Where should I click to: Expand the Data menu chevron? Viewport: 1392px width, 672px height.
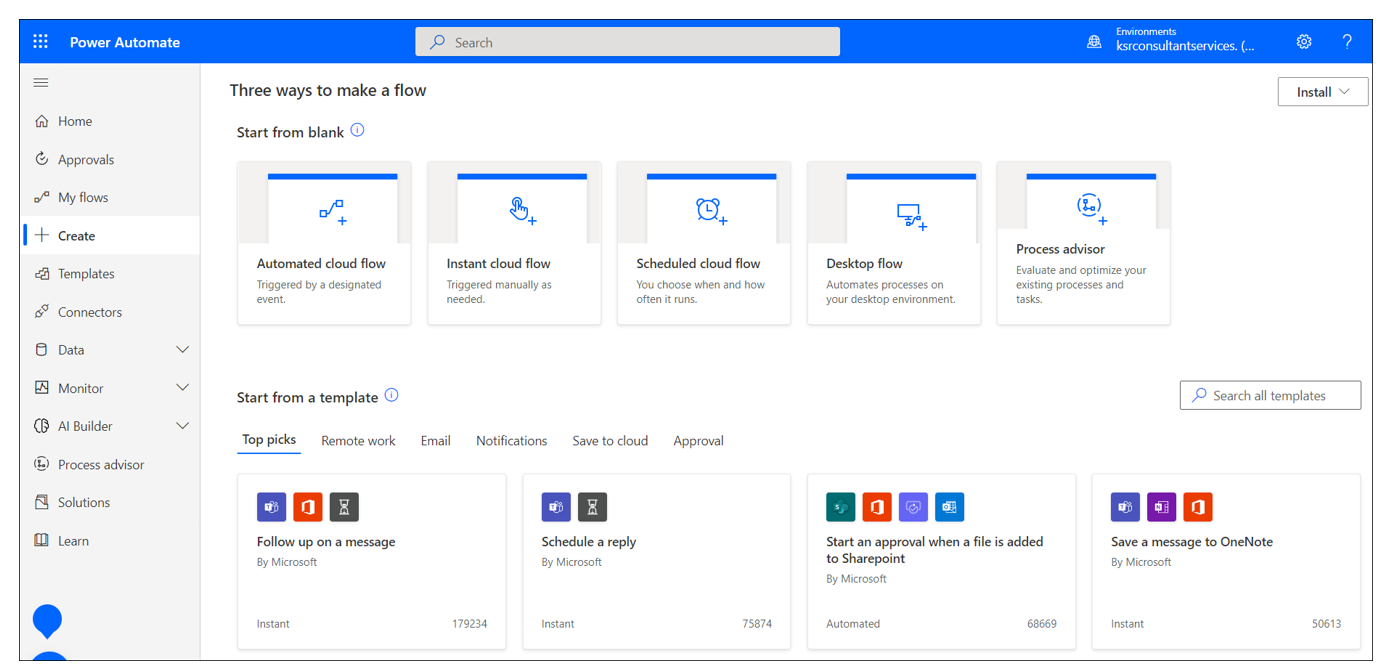[182, 349]
